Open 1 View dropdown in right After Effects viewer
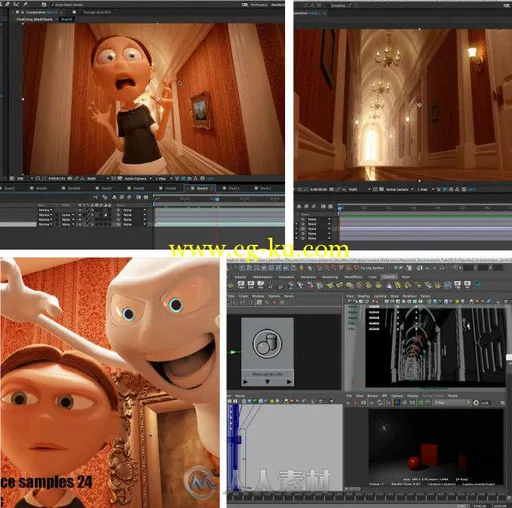 coord(426,189)
